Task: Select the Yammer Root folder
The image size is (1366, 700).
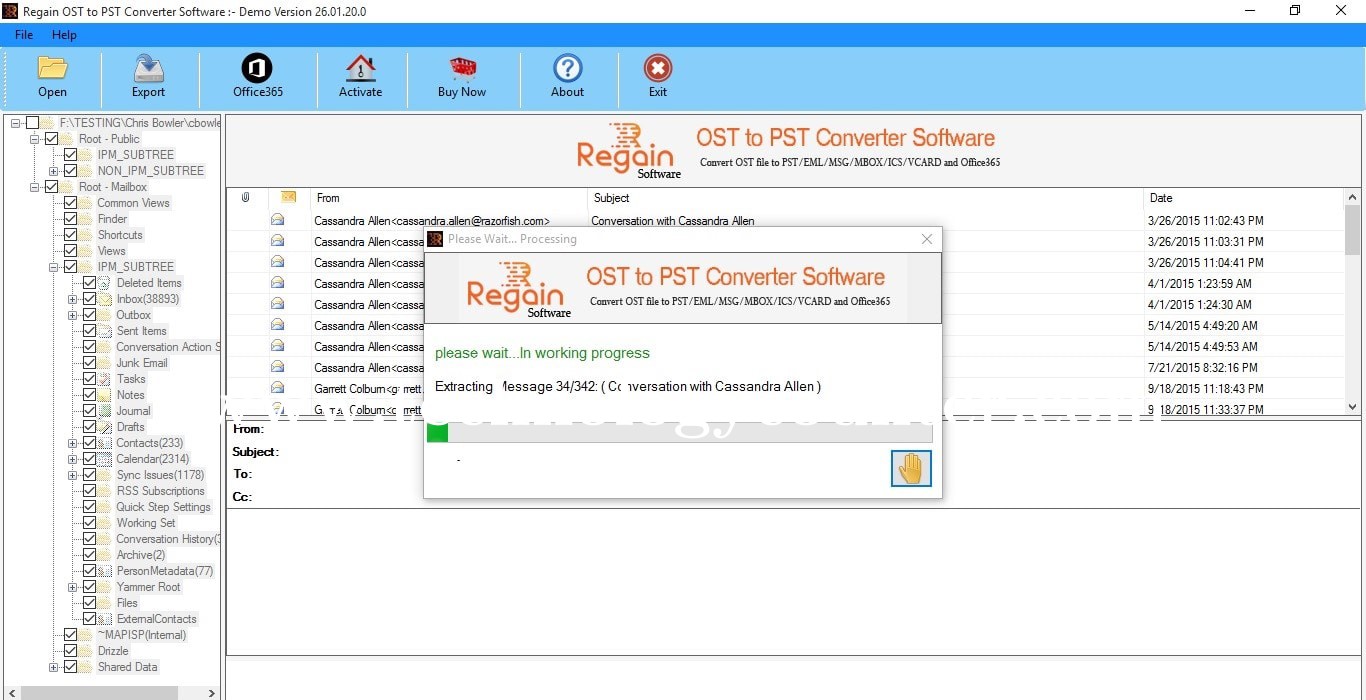Action: [x=148, y=587]
